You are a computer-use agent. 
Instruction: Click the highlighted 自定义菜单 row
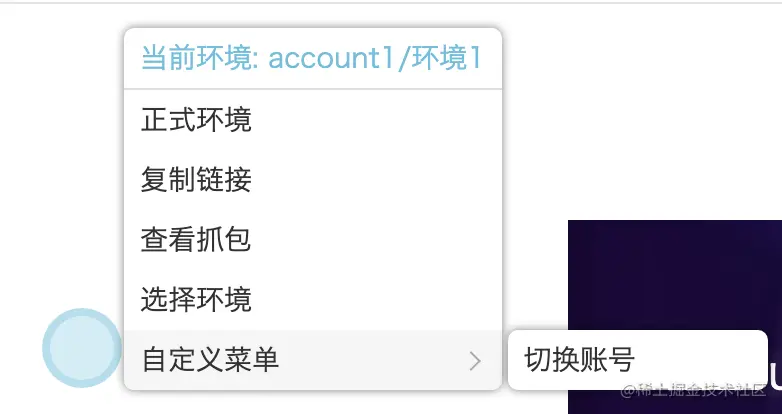point(313,360)
